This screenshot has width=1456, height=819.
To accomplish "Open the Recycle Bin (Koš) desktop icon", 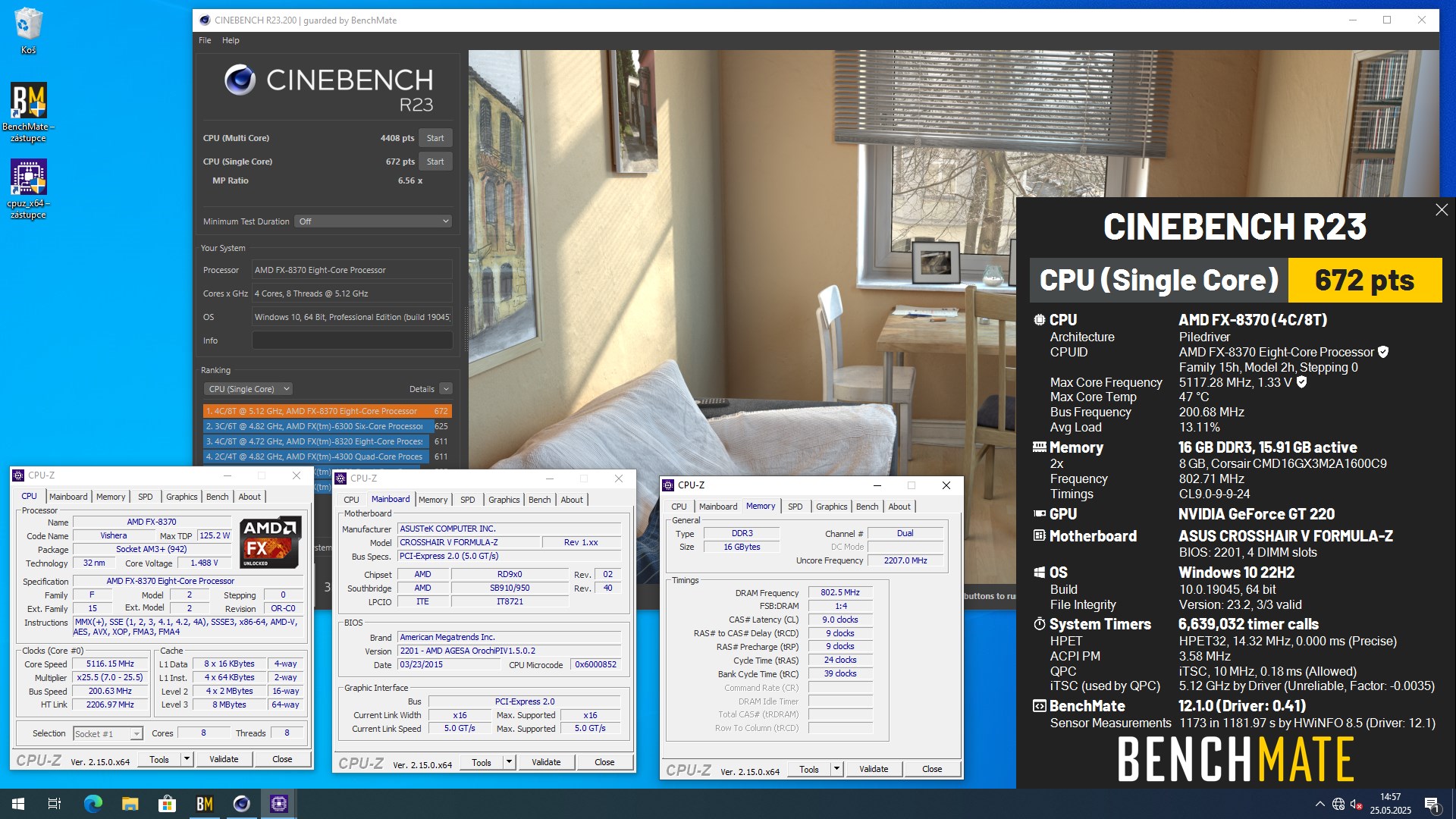I will [28, 30].
